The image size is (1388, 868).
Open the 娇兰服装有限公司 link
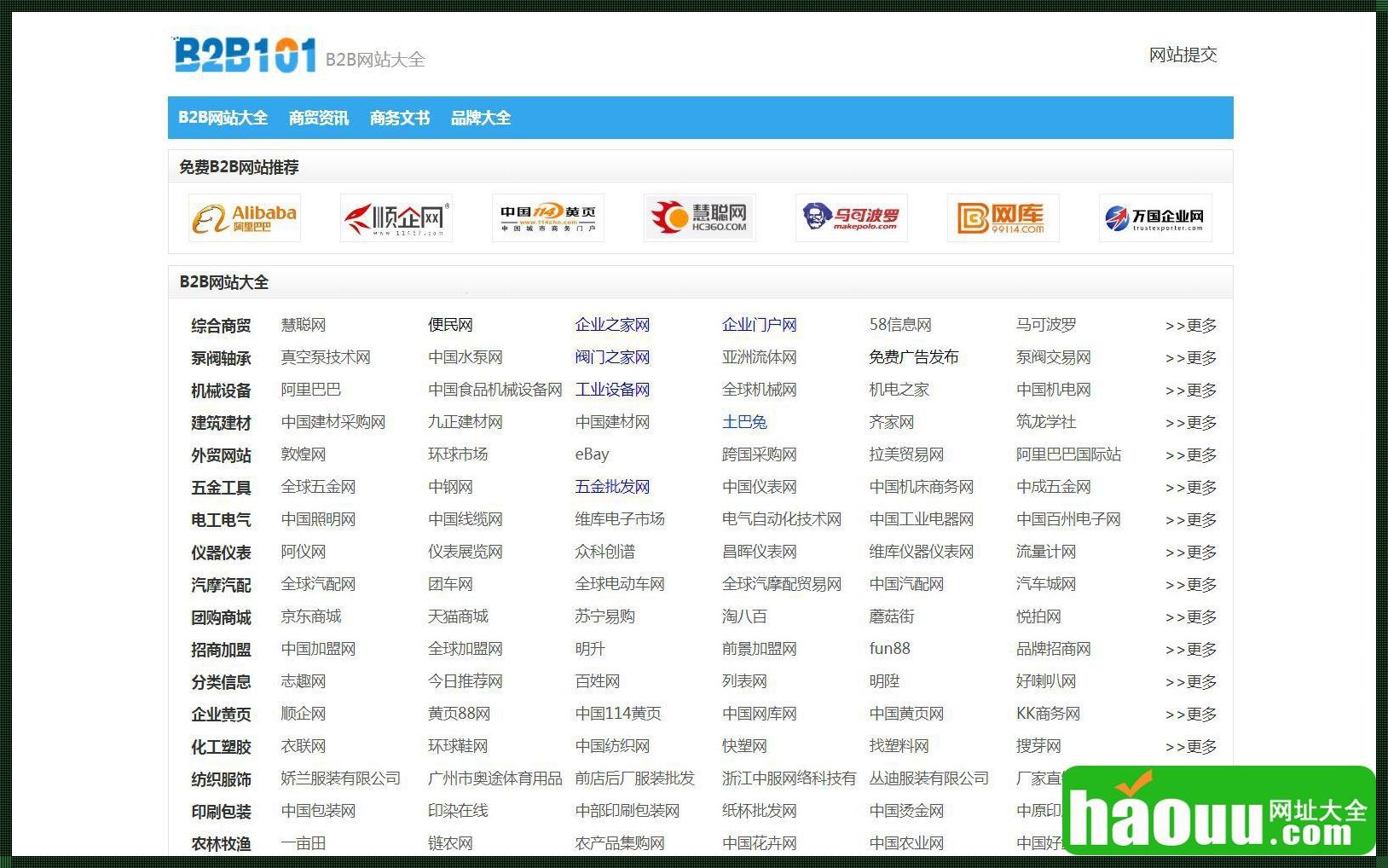341,778
